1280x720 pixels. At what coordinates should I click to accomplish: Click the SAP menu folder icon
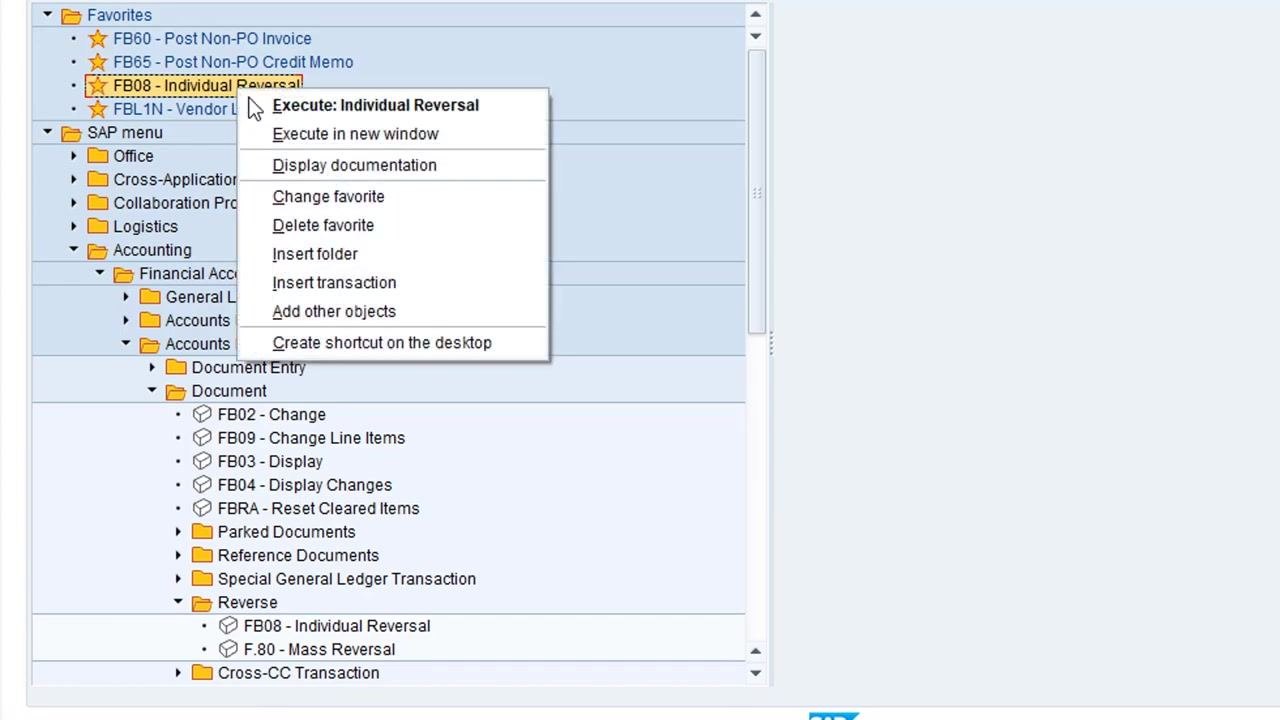pos(71,133)
